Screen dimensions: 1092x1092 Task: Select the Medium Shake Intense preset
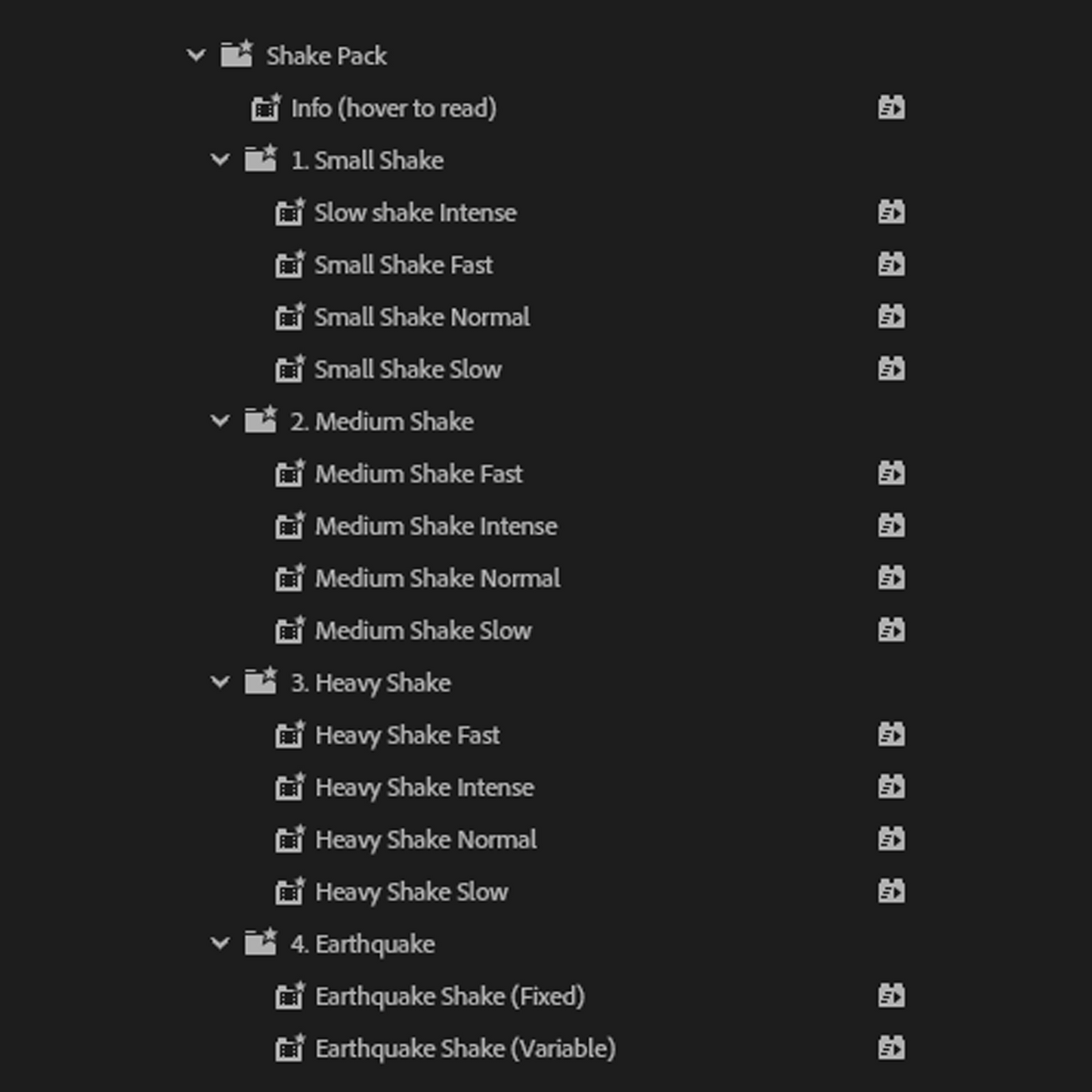(436, 526)
